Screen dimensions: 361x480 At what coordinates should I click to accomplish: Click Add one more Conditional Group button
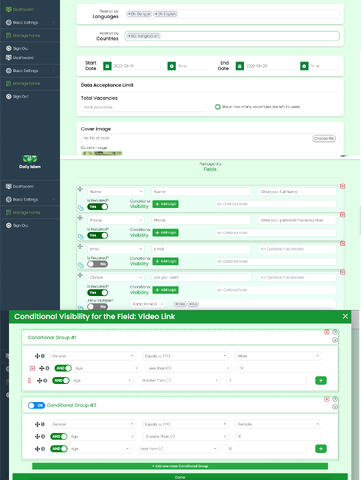tap(180, 466)
